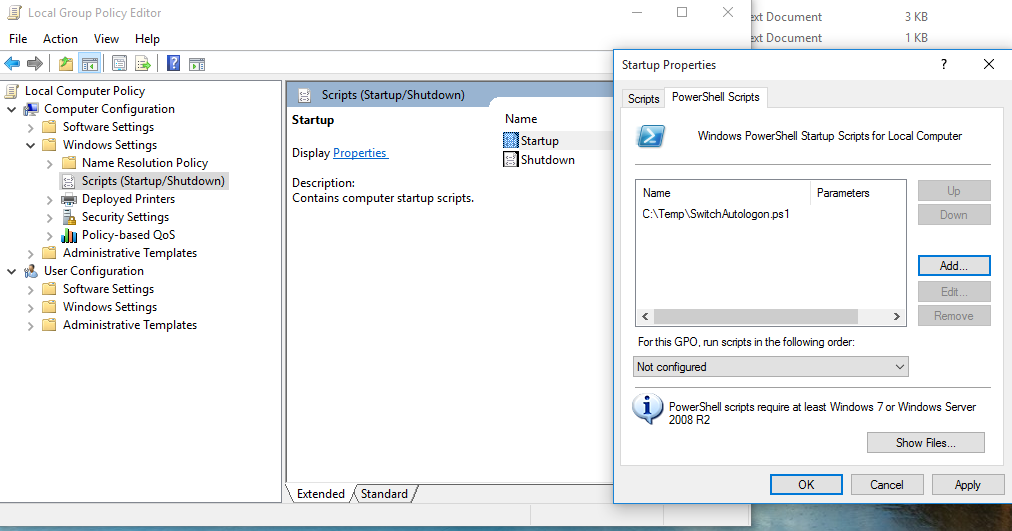This screenshot has width=1012, height=531.
Task: Open Help via the question mark toolbar icon
Action: (174, 63)
